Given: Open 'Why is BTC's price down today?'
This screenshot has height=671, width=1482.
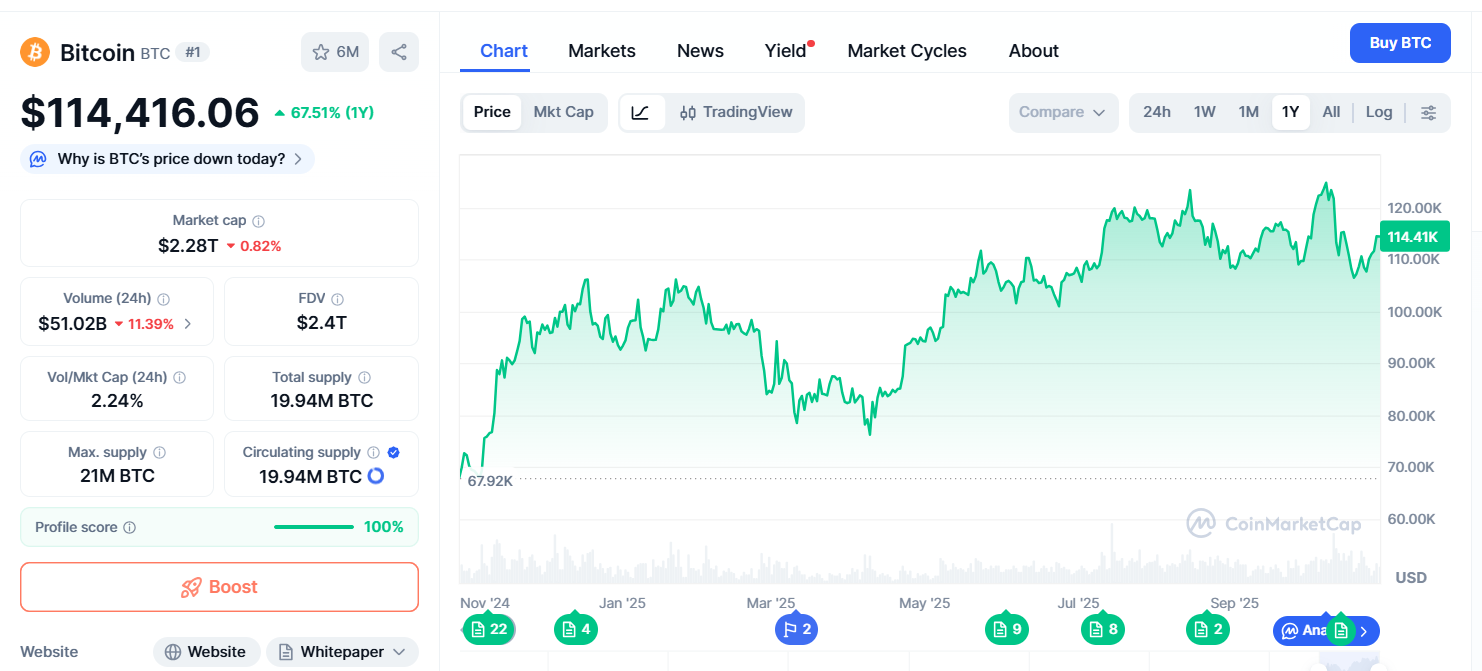Looking at the screenshot, I should coord(167,159).
